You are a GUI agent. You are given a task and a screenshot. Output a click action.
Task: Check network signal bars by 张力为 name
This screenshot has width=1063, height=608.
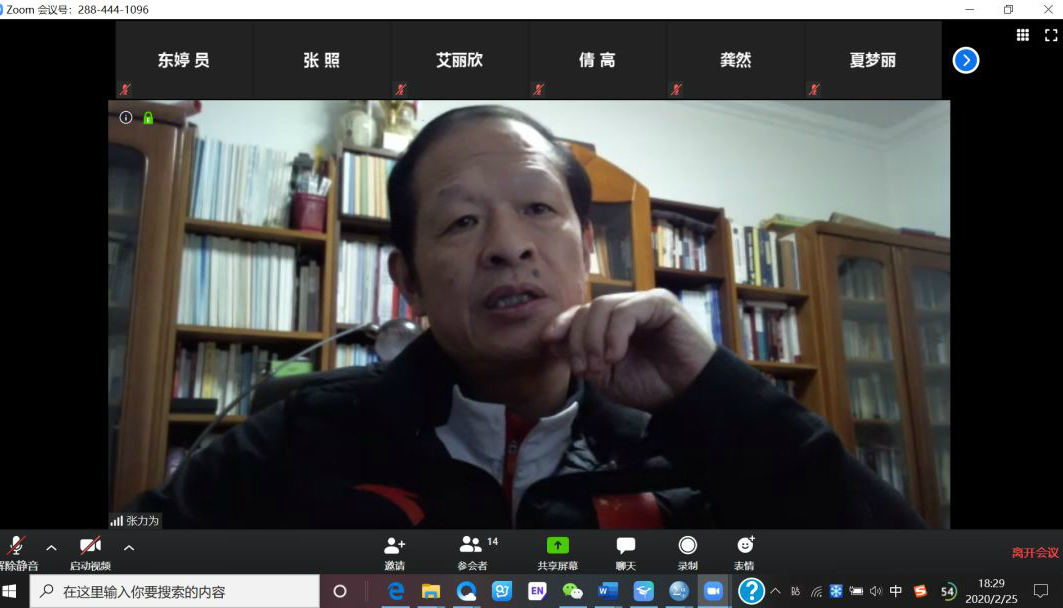pos(116,520)
